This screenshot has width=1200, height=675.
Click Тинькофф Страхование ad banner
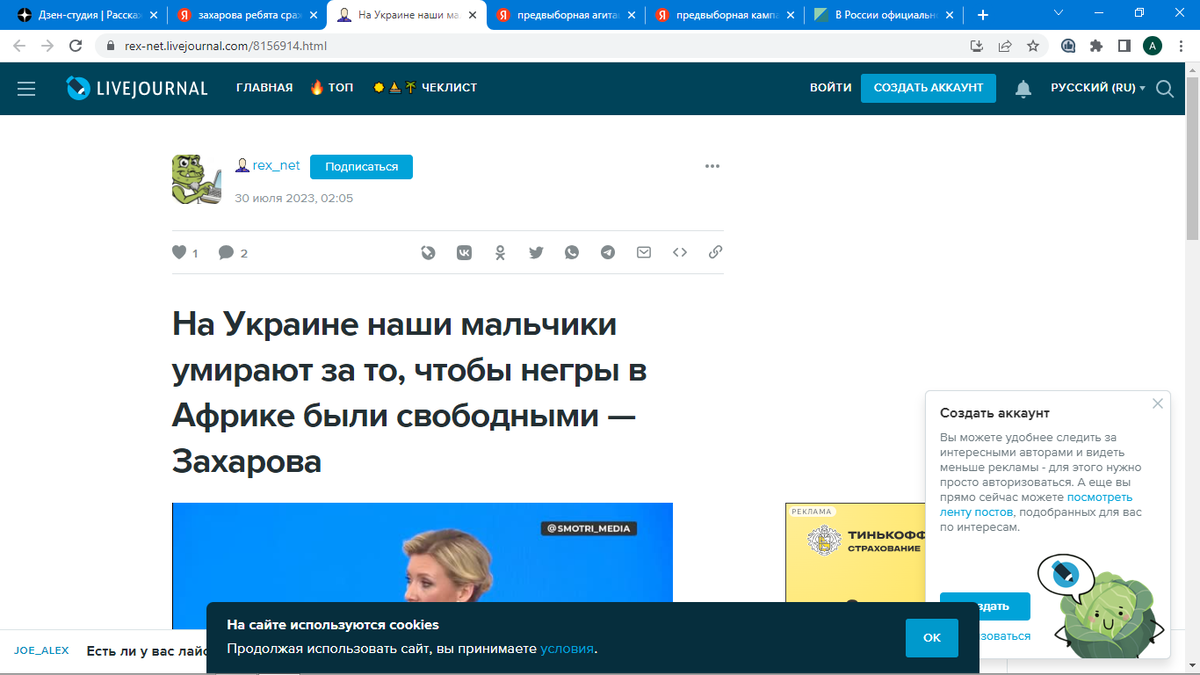[855, 553]
